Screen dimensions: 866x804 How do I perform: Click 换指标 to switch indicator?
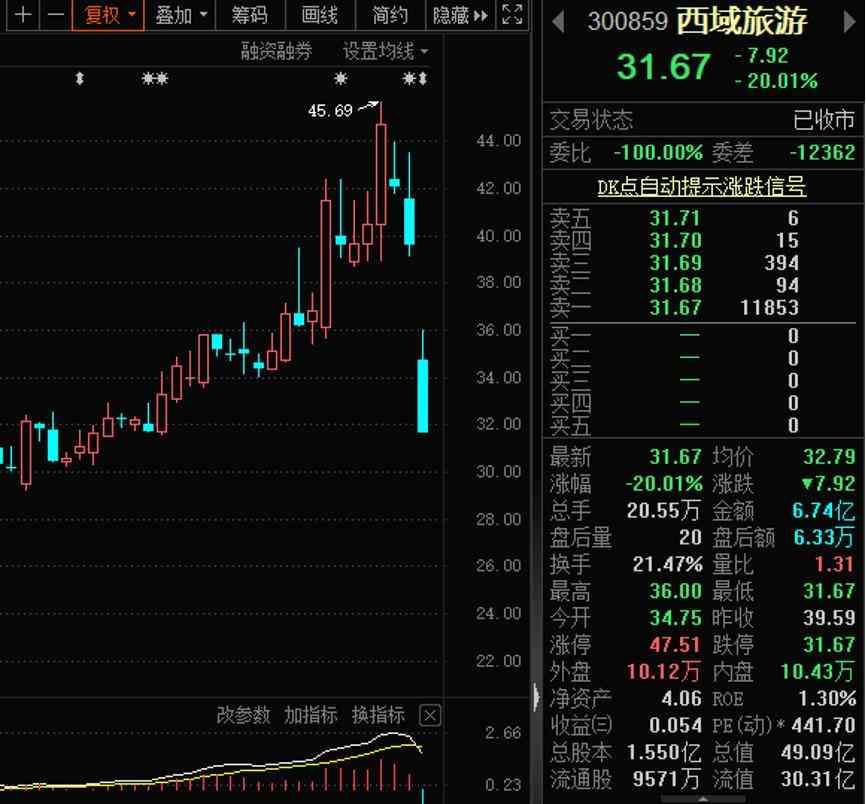pyautogui.click(x=378, y=715)
